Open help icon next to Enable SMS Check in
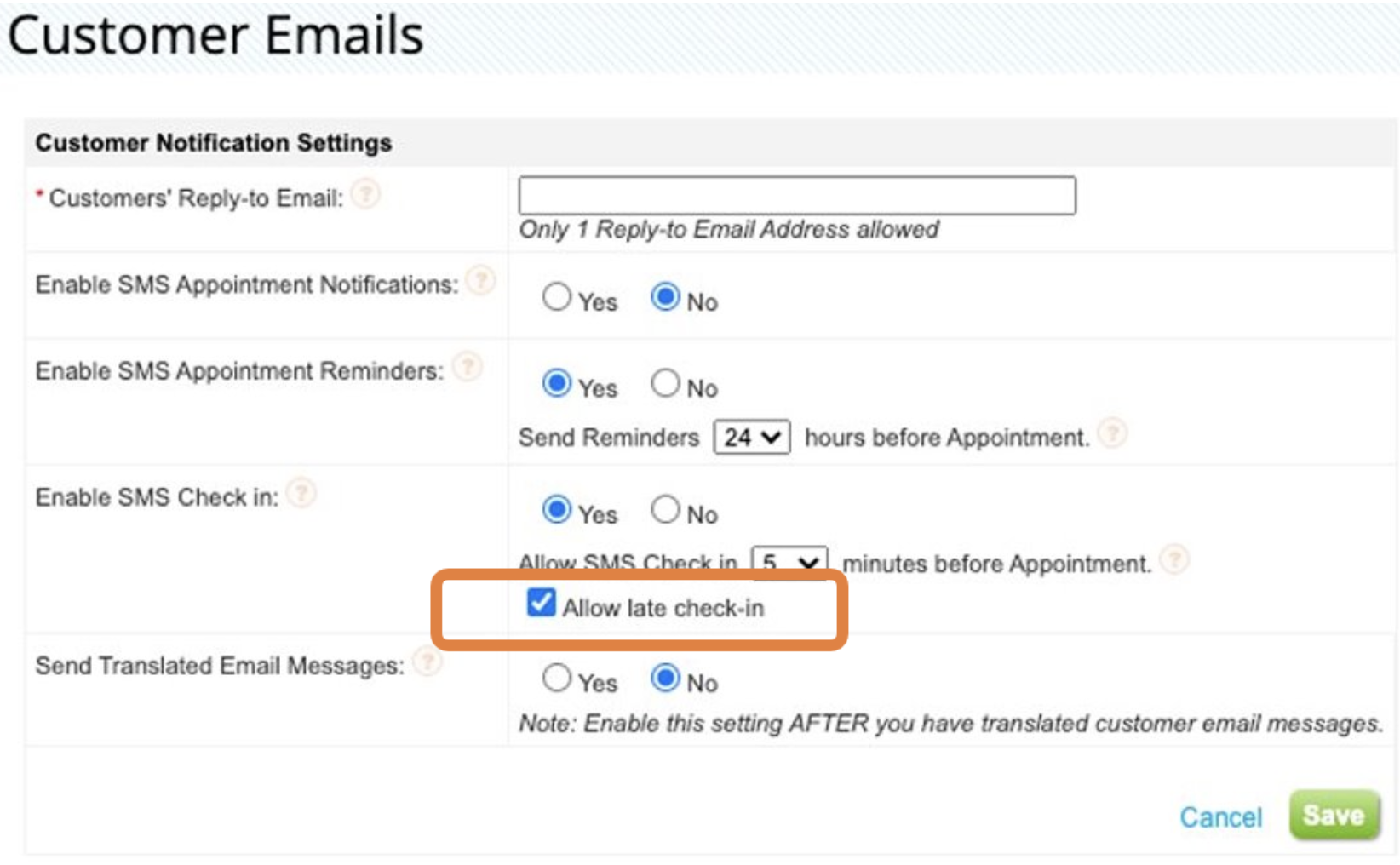This screenshot has height=865, width=1400. point(301,493)
